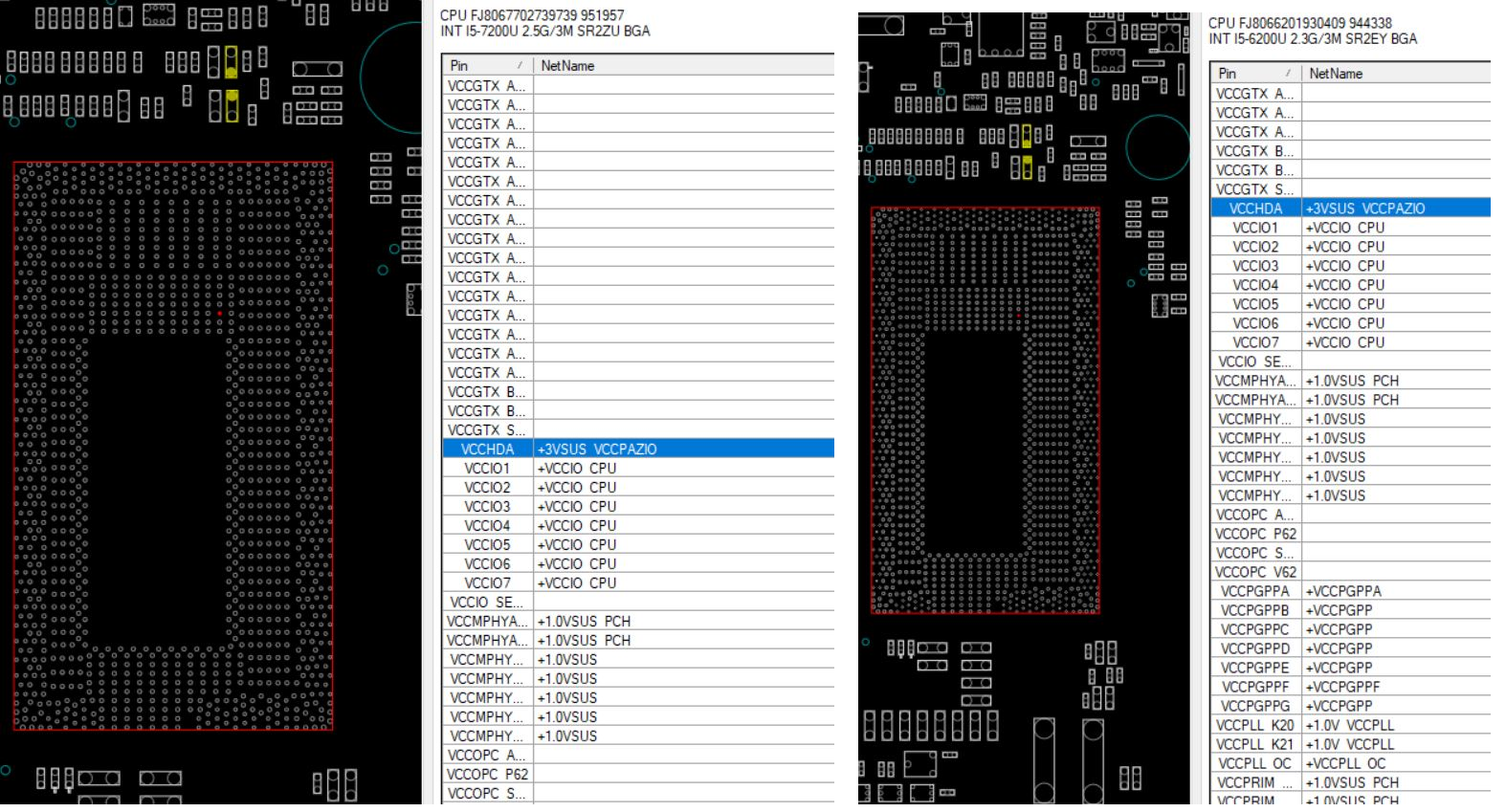The width and height of the screenshot is (1506, 812).
Task: Click the NetName column header in the I5-6200U list
Action: coord(1336,74)
